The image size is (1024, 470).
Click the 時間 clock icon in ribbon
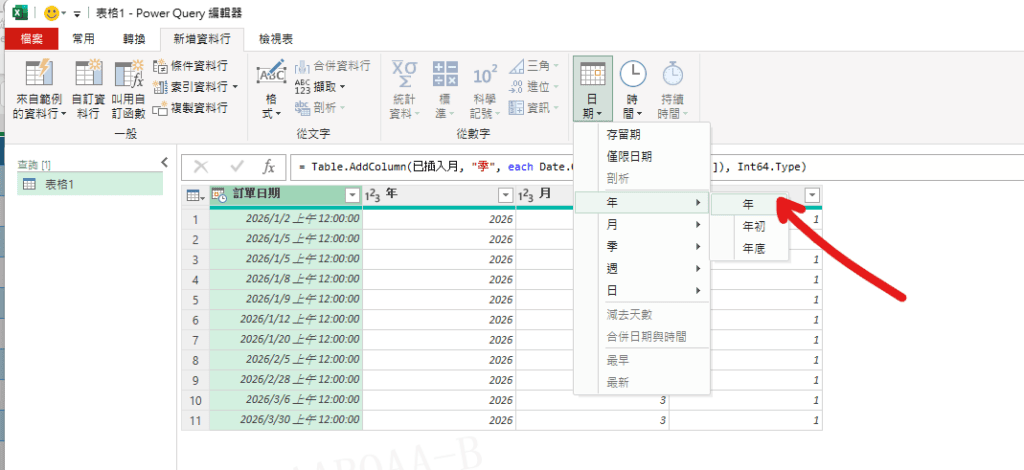click(x=633, y=76)
